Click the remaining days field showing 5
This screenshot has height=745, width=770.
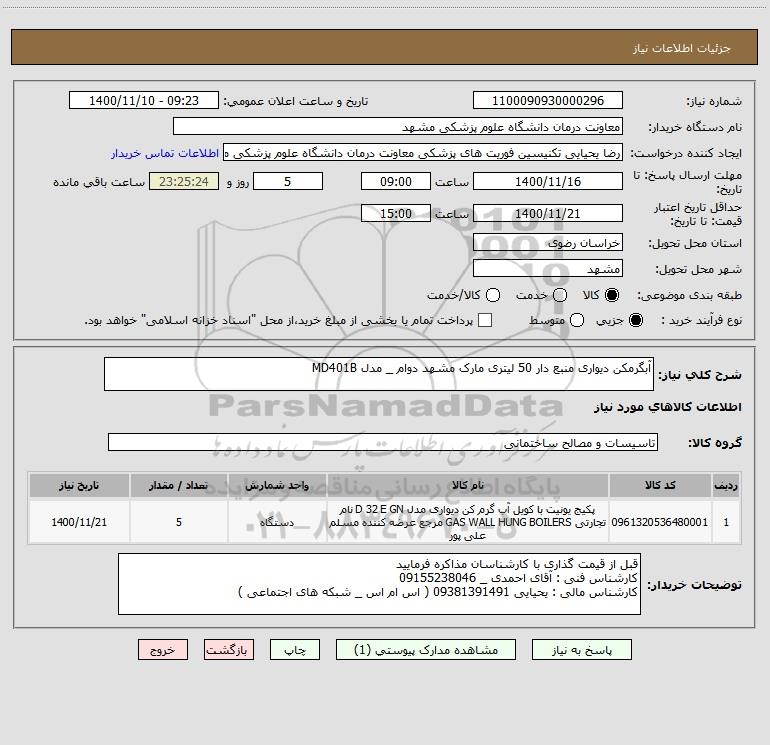tap(288, 181)
